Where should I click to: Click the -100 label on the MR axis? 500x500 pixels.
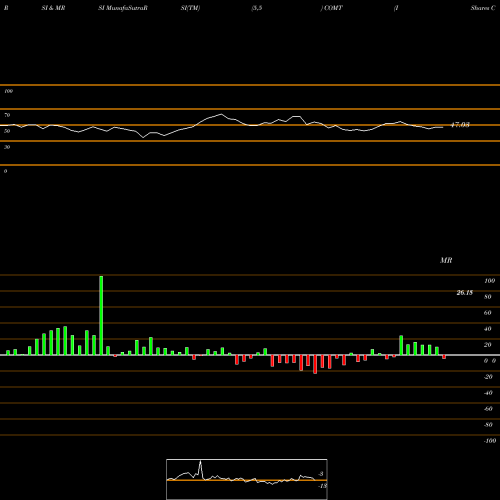pyautogui.click(x=490, y=441)
